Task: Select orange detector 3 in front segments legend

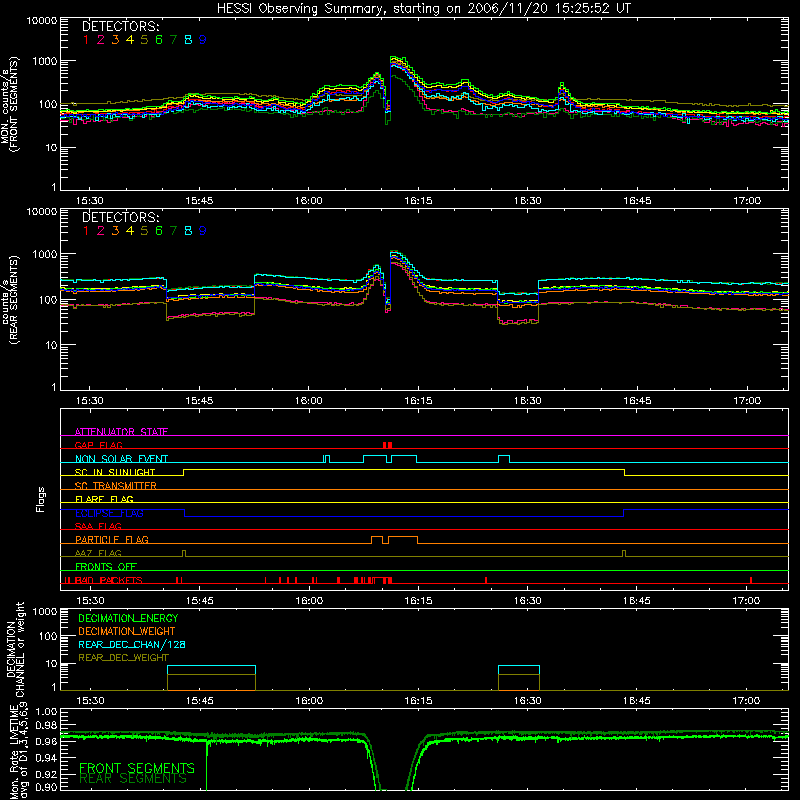Action: coord(115,40)
